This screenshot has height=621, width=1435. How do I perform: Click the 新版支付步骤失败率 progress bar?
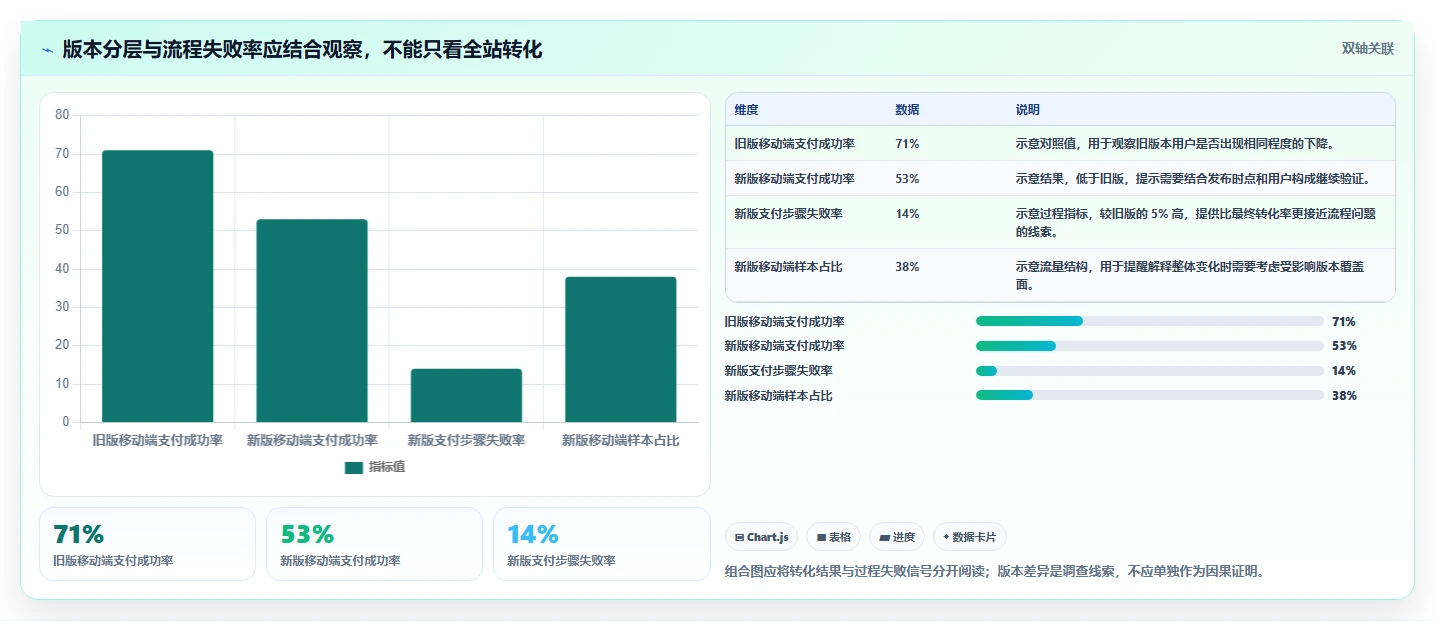pyautogui.click(x=1150, y=371)
